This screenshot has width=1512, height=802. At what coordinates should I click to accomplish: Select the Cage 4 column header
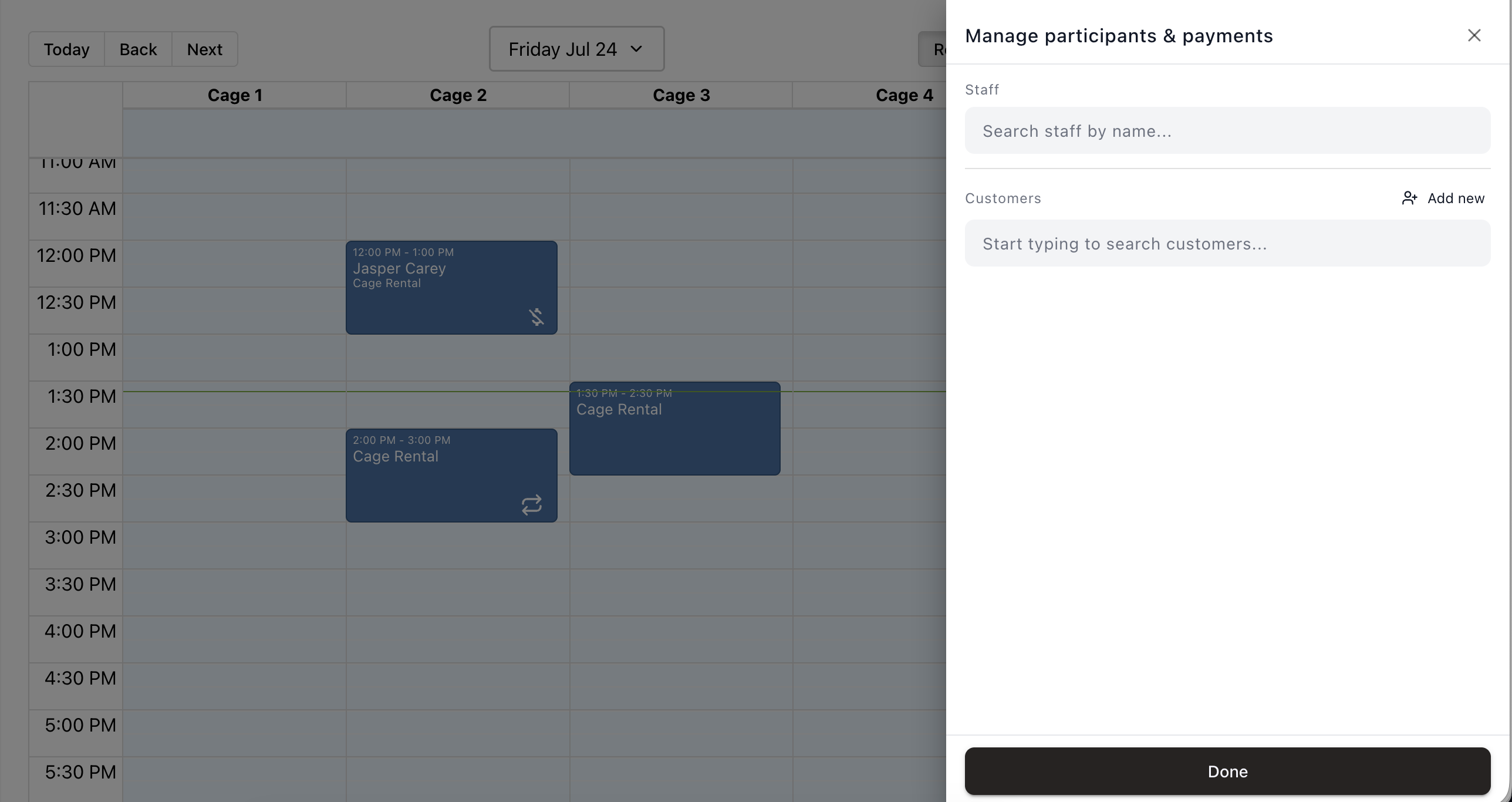tap(904, 95)
